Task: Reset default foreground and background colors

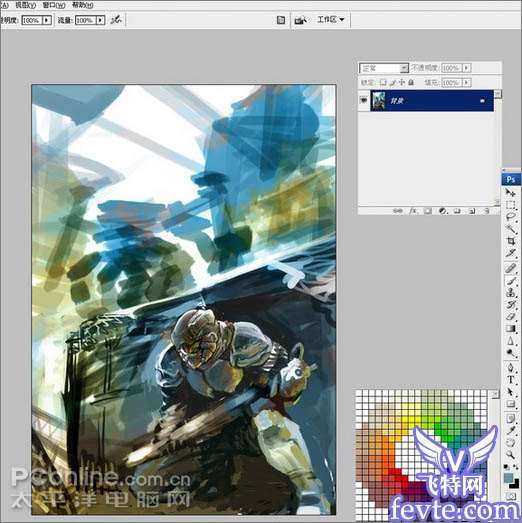Action: point(506,467)
